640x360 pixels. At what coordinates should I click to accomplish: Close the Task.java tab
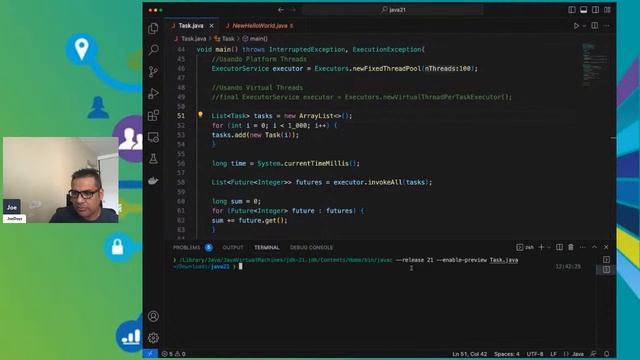(211, 26)
